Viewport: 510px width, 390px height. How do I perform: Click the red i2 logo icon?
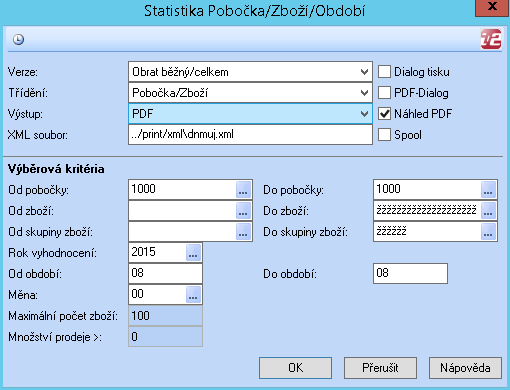coord(491,39)
